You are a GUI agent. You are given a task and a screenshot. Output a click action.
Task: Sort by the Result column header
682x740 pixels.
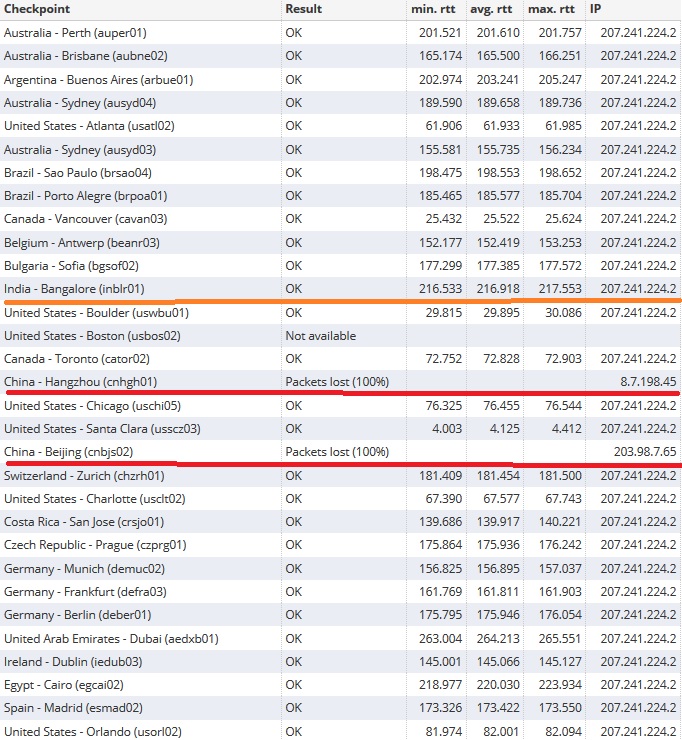[304, 9]
